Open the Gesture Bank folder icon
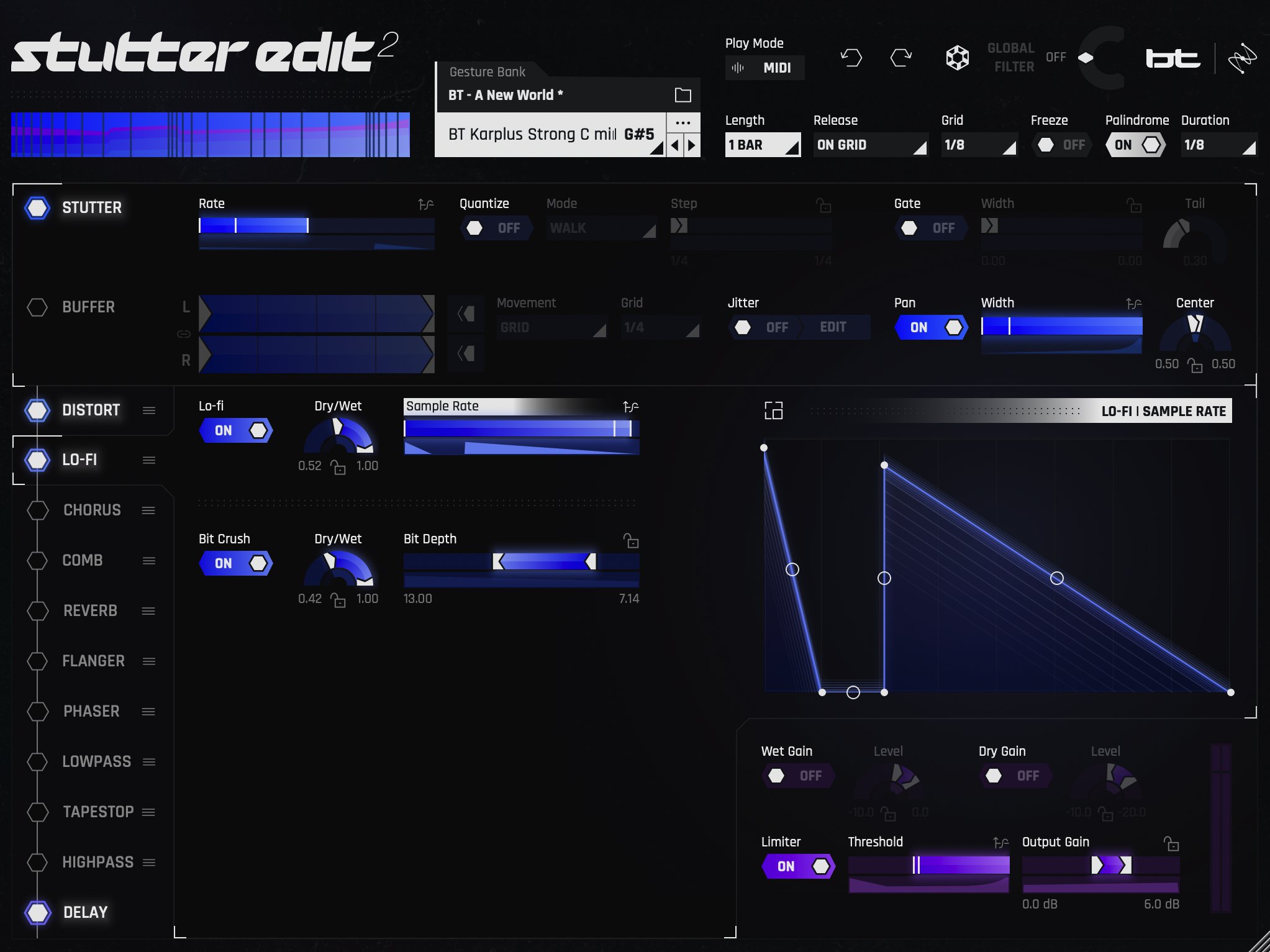This screenshot has width=1270, height=952. click(x=683, y=95)
